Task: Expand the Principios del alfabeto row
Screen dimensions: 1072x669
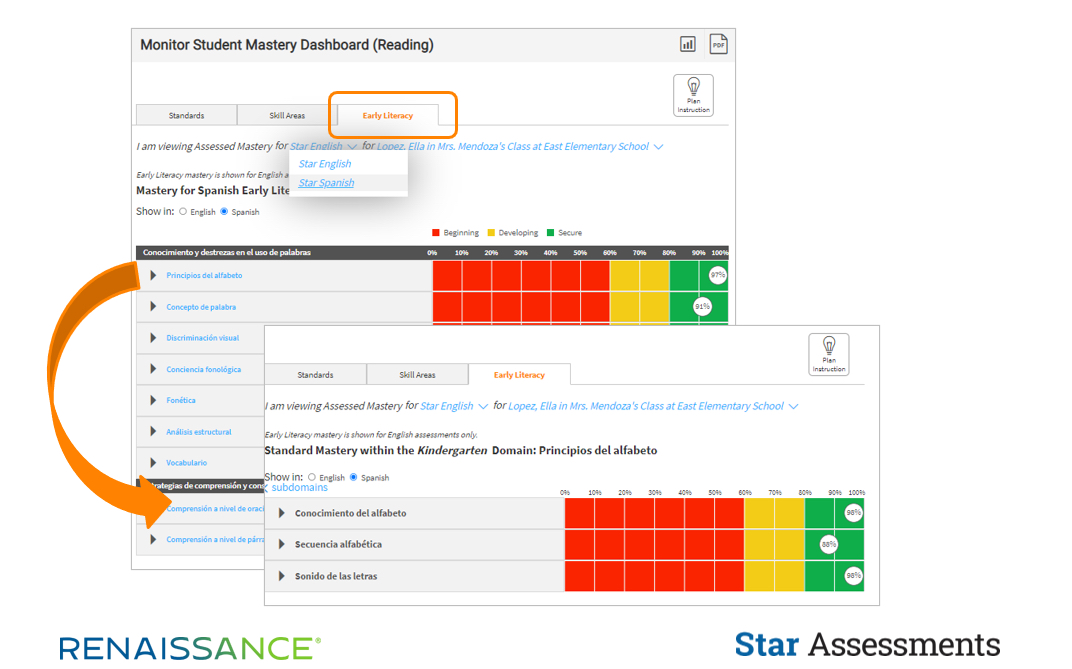Action: point(153,275)
